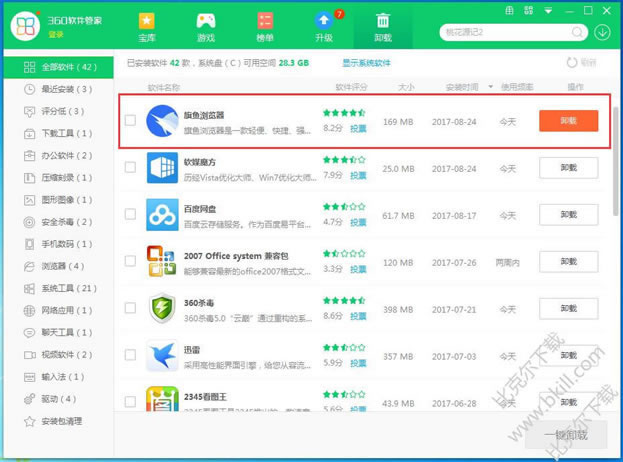Click the 360 Software Manager logo
Image resolution: width=623 pixels, height=462 pixels.
[25, 29]
